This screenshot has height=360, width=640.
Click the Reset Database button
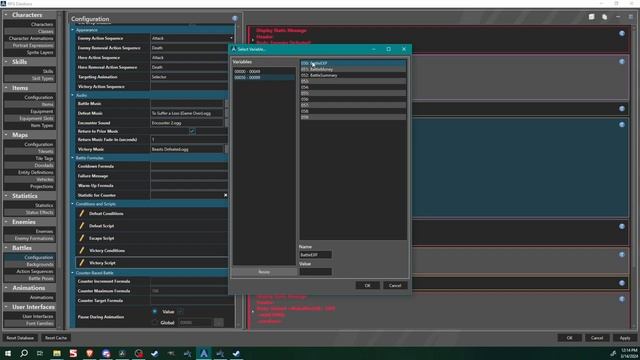[x=20, y=338]
